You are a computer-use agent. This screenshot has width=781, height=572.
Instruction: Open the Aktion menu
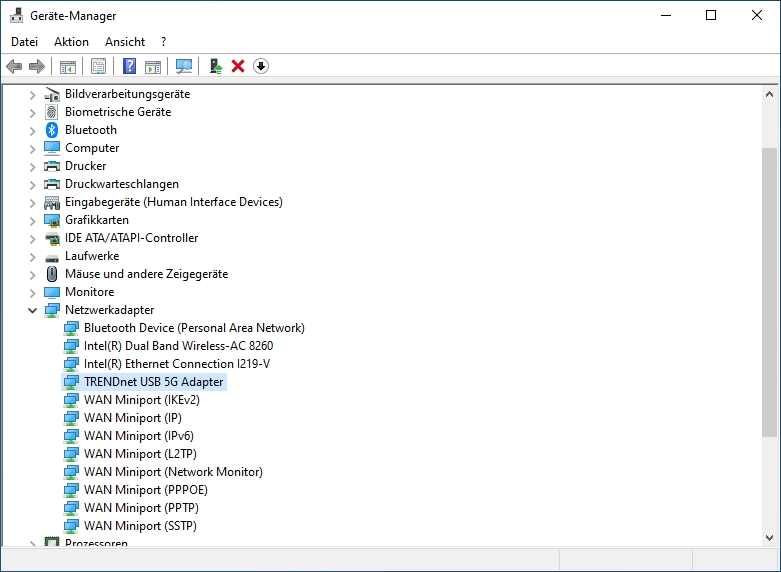coord(71,42)
